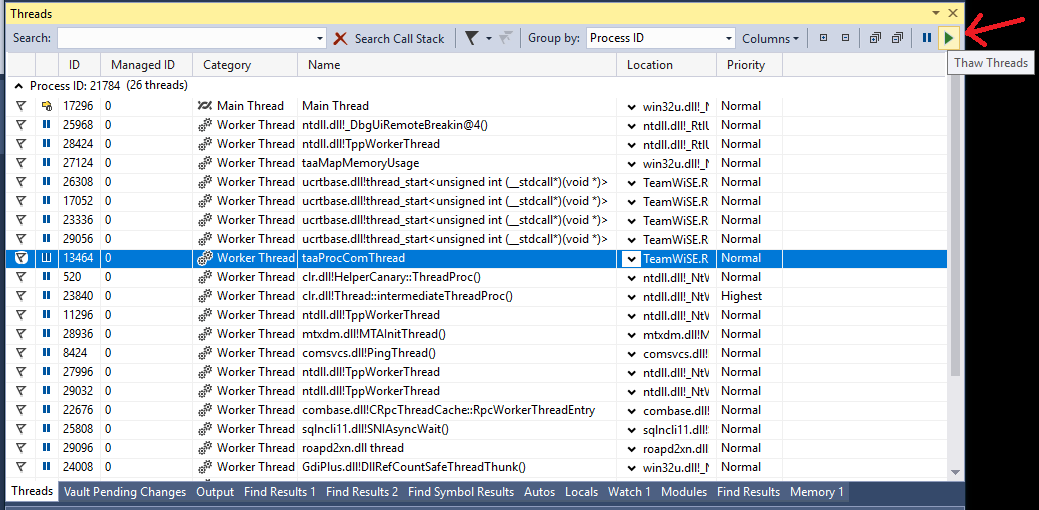Open the Memory 1 tab
The height and width of the screenshot is (510, 1039).
tap(816, 491)
